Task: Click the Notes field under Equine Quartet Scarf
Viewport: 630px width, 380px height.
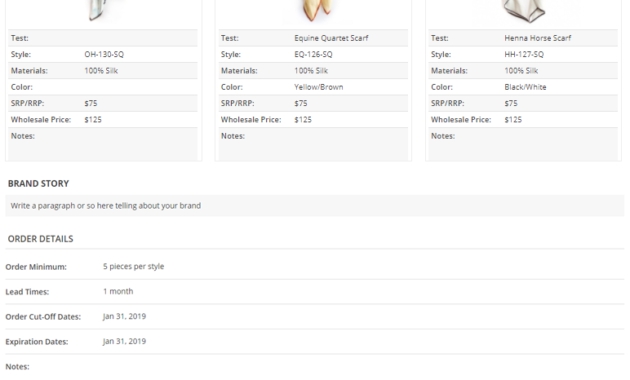Action: point(313,144)
